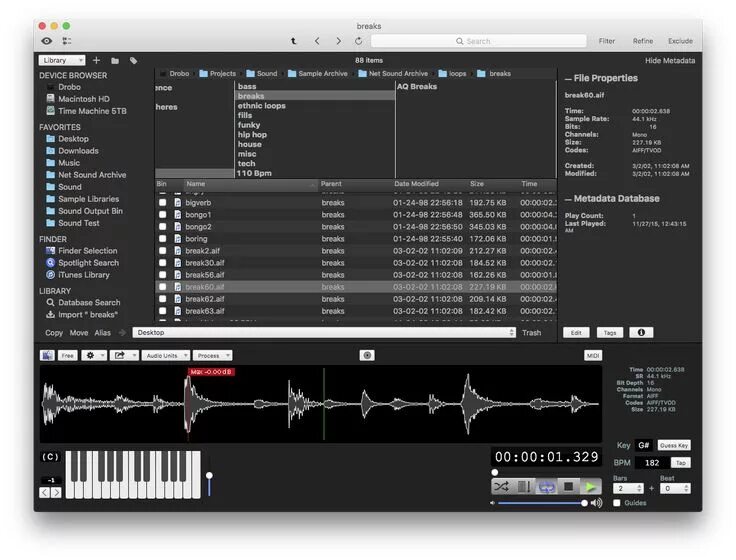Click the add plus icon
Screen dimensions: 736x560
click(96, 61)
